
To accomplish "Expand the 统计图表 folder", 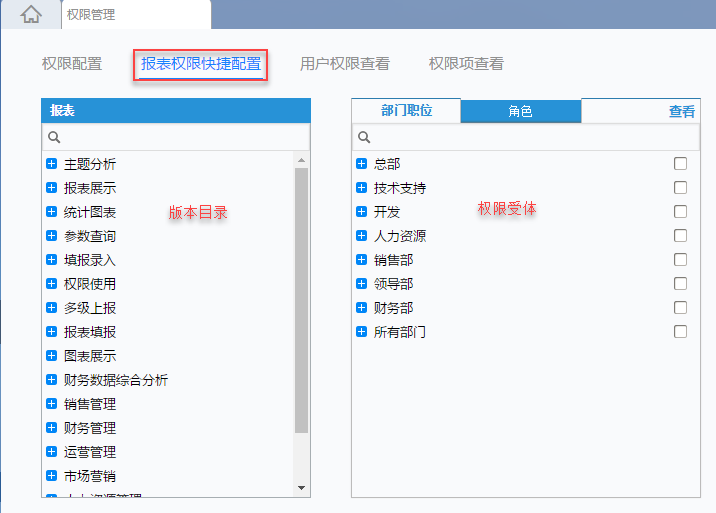I will (52, 212).
